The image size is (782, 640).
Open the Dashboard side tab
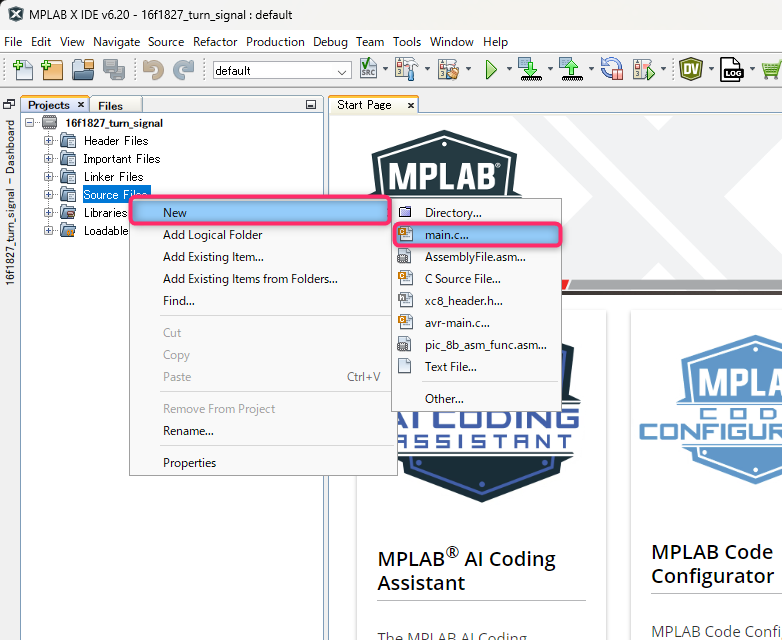coord(10,202)
